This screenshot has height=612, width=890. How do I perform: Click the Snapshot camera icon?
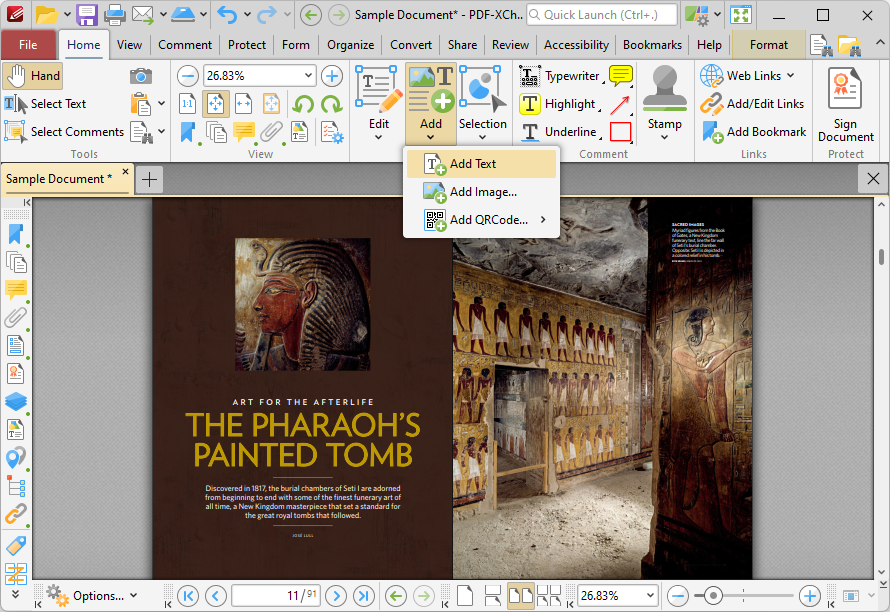[x=141, y=76]
